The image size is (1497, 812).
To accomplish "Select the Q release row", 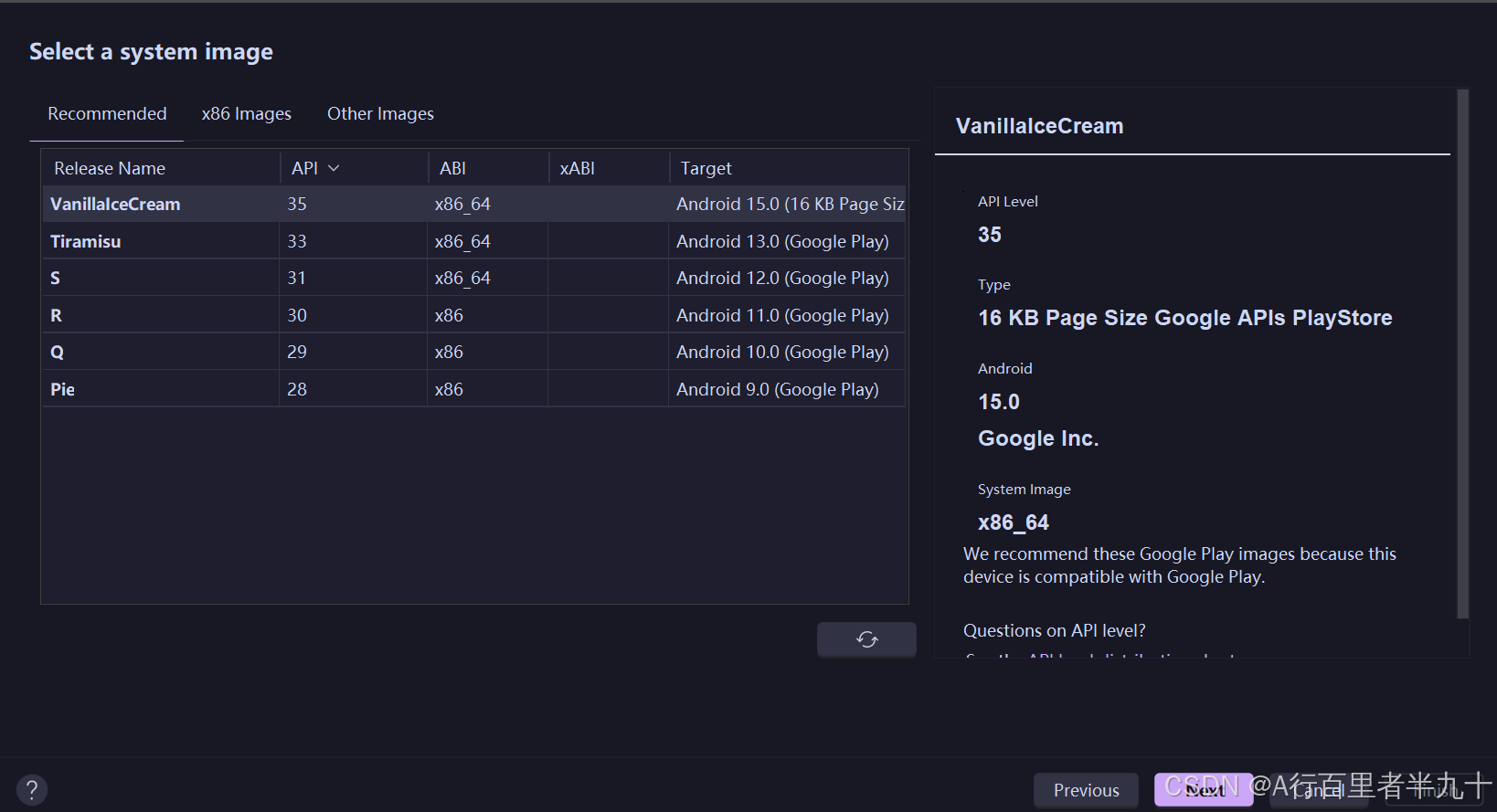I will tap(473, 352).
